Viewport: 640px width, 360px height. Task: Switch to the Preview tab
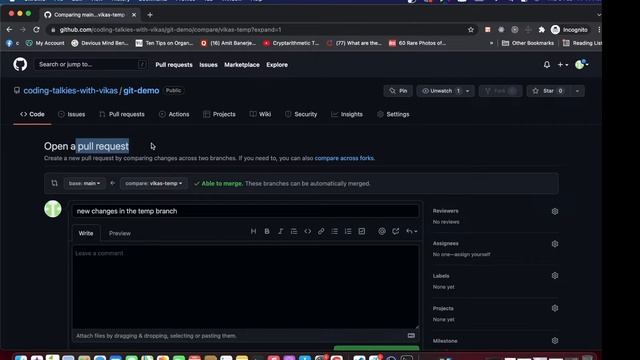coord(120,233)
